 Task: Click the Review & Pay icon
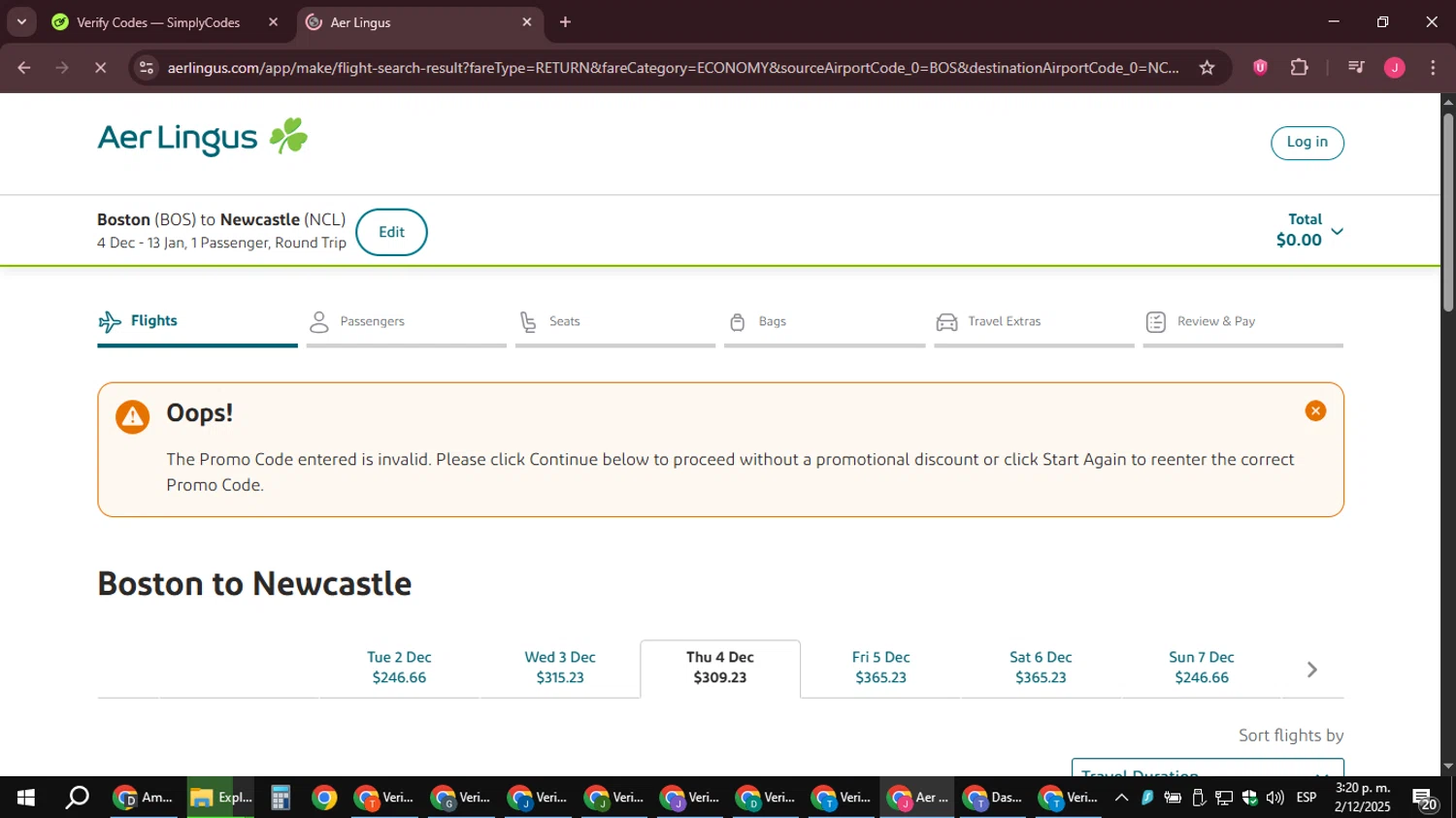(1155, 322)
